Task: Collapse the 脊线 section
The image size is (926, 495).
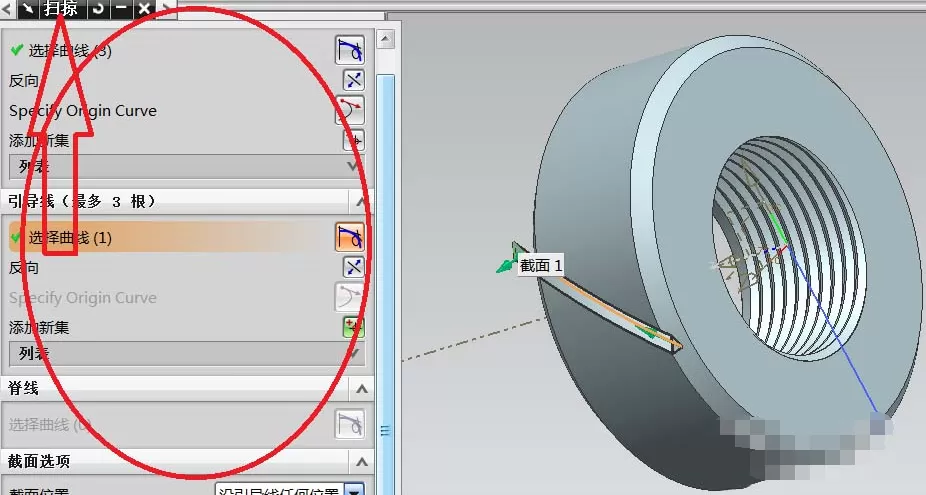Action: tap(361, 389)
